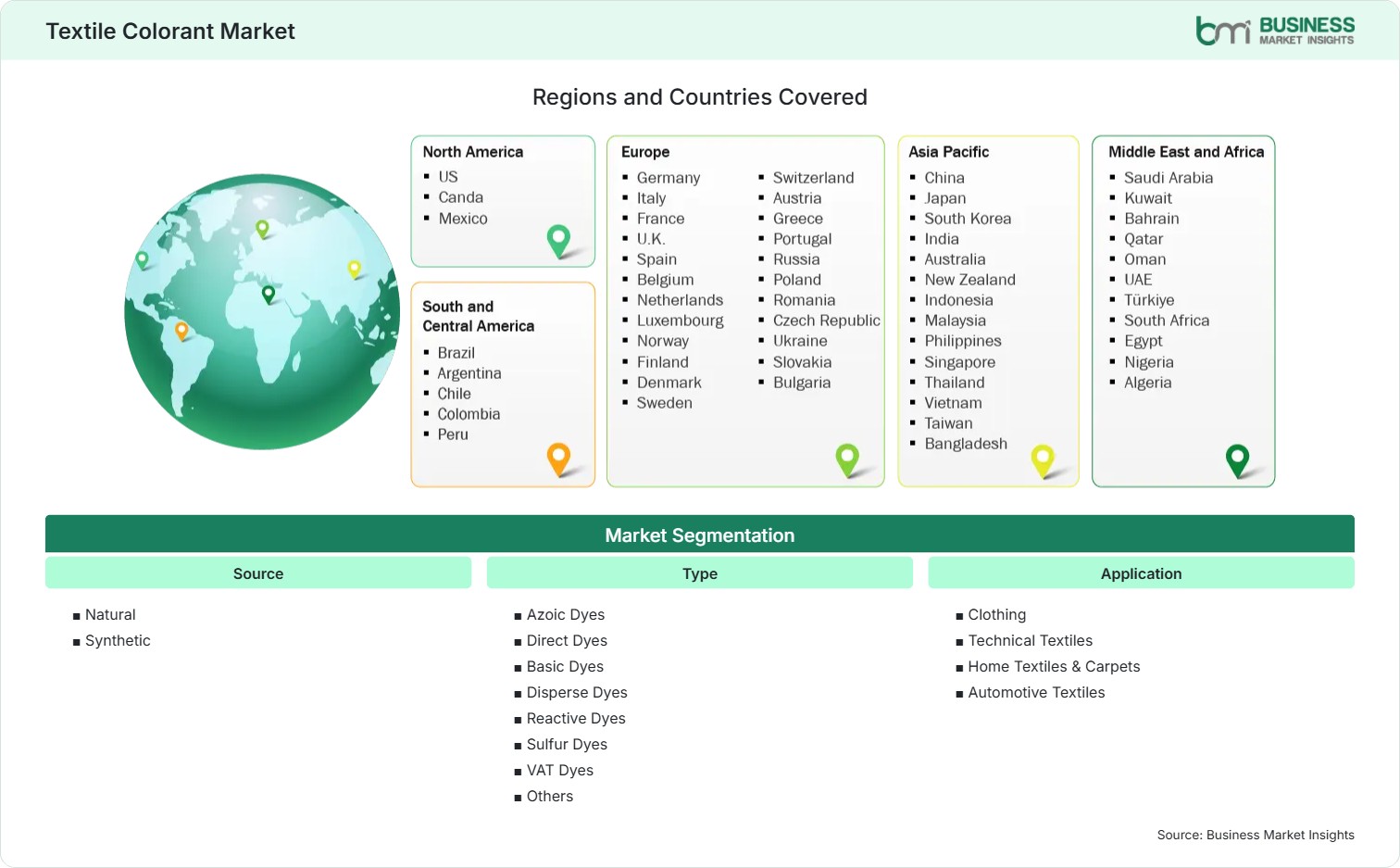Click the green pin in North America card
This screenshot has height=868, width=1400.
pyautogui.click(x=558, y=241)
